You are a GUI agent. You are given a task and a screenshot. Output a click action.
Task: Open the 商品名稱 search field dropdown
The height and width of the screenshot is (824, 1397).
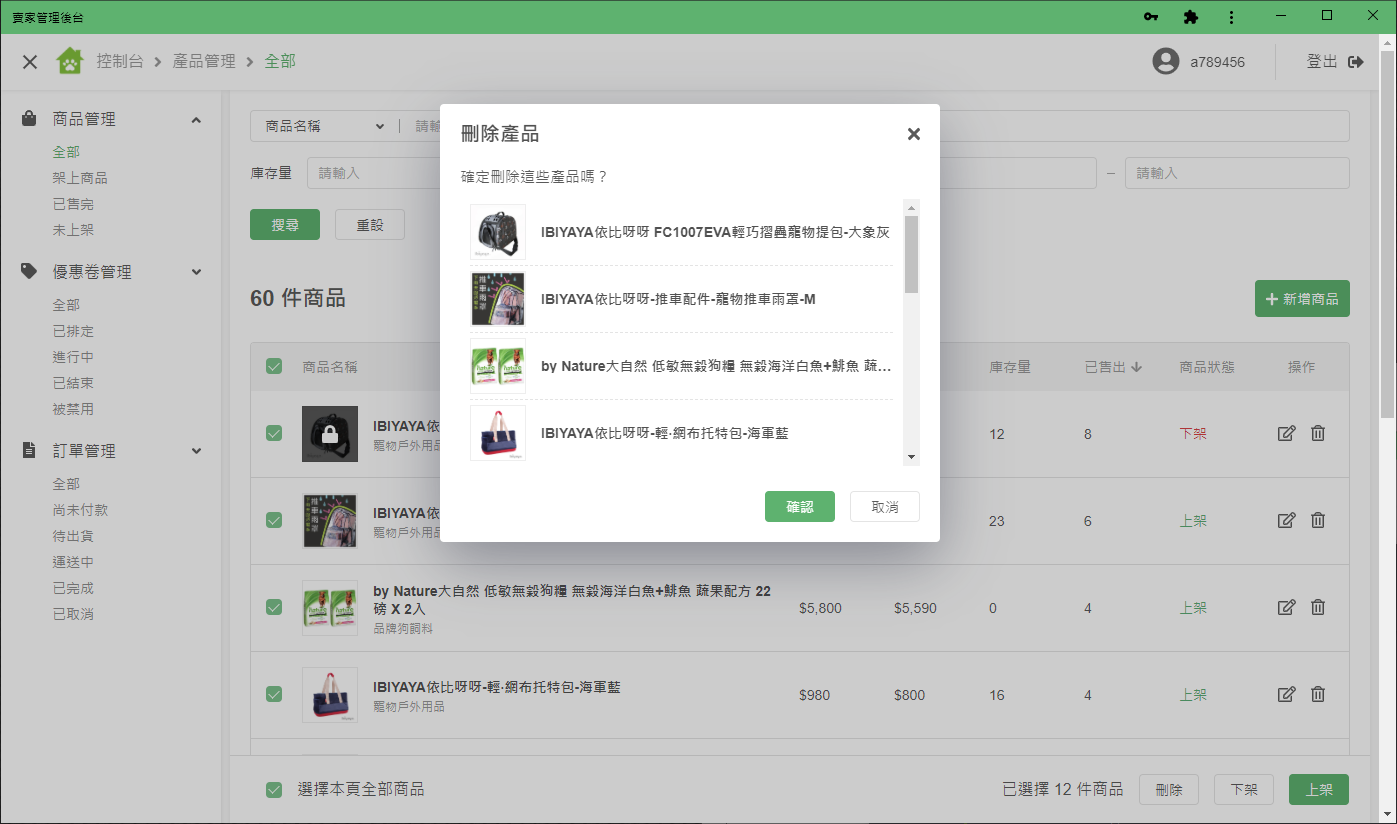click(x=324, y=126)
